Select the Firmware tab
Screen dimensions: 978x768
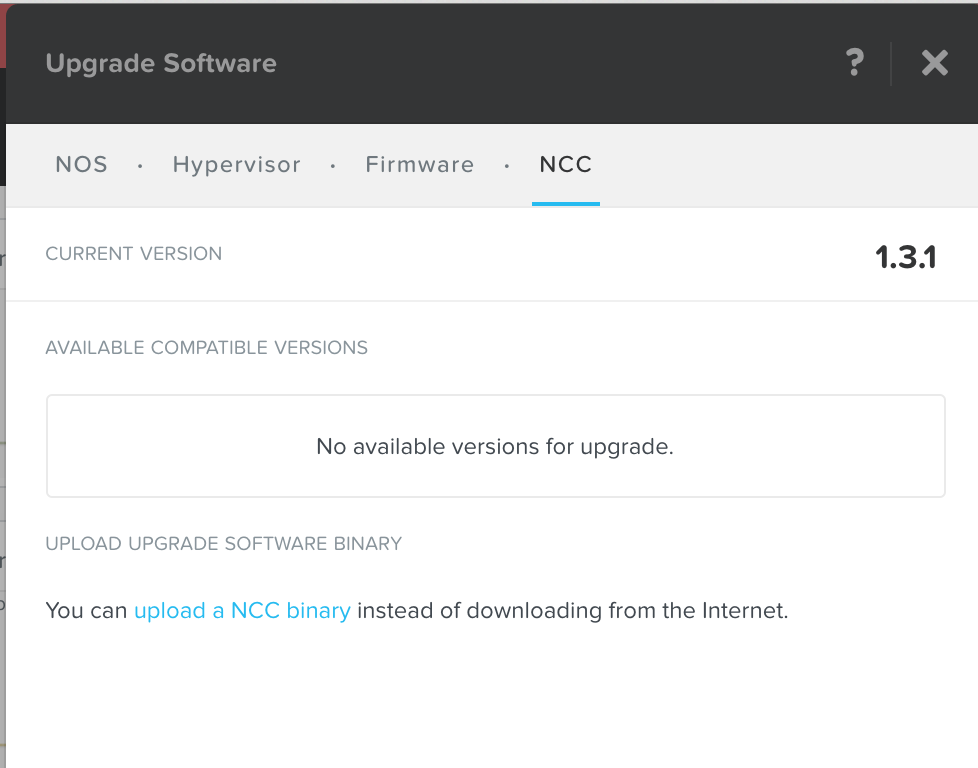420,165
